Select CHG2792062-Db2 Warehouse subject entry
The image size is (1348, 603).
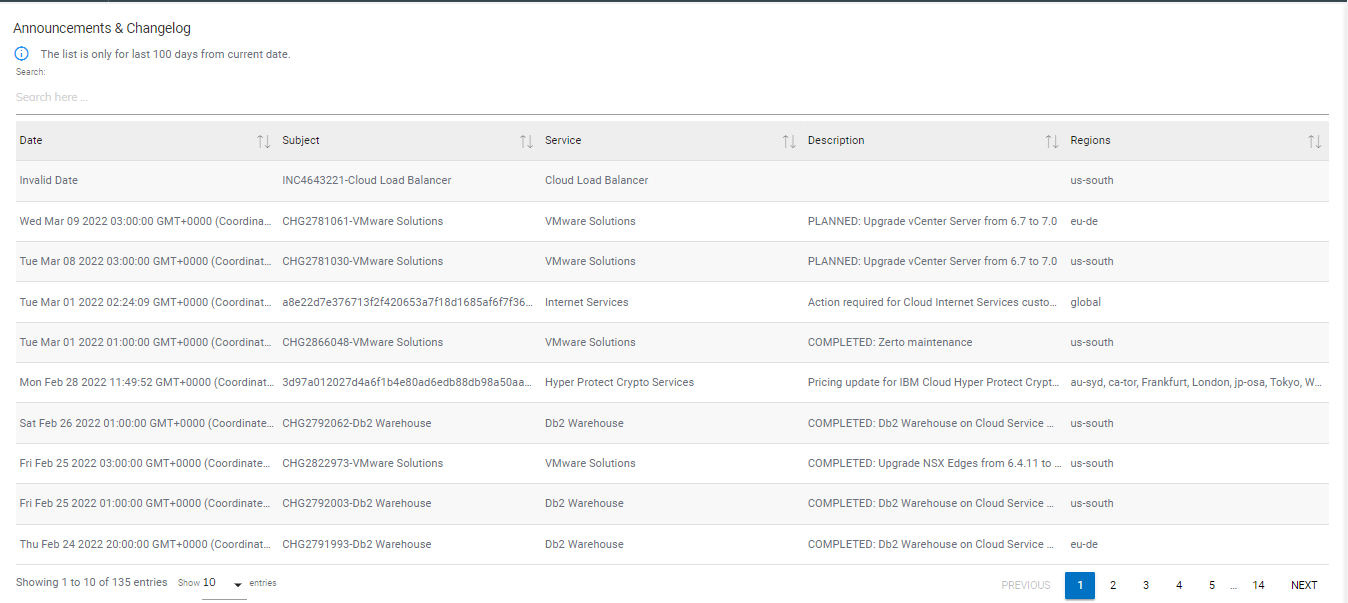coord(357,424)
